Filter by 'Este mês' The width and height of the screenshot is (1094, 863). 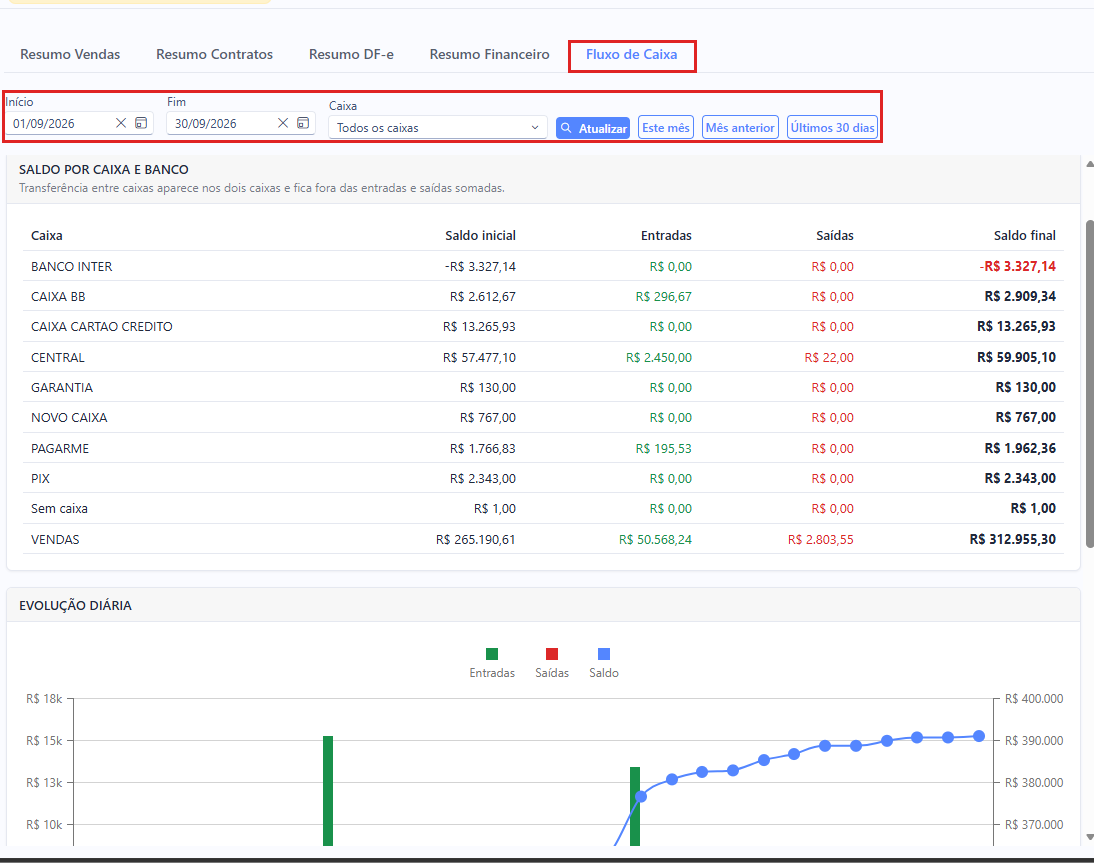click(666, 128)
